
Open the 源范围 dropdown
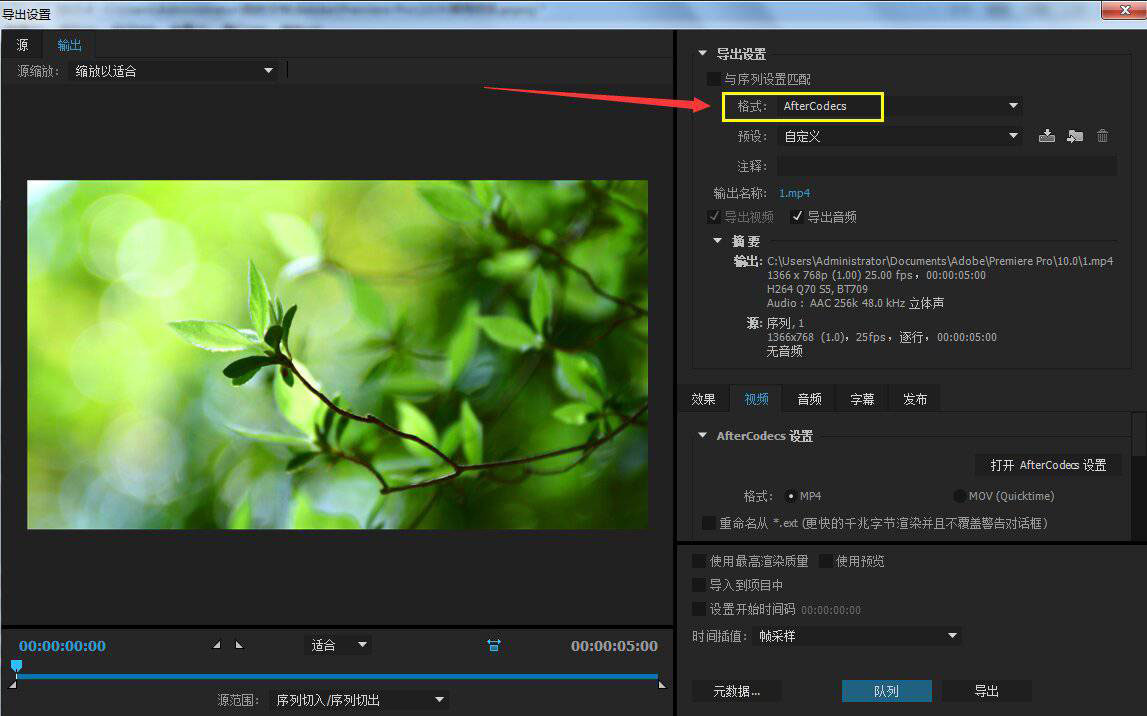pyautogui.click(x=358, y=700)
